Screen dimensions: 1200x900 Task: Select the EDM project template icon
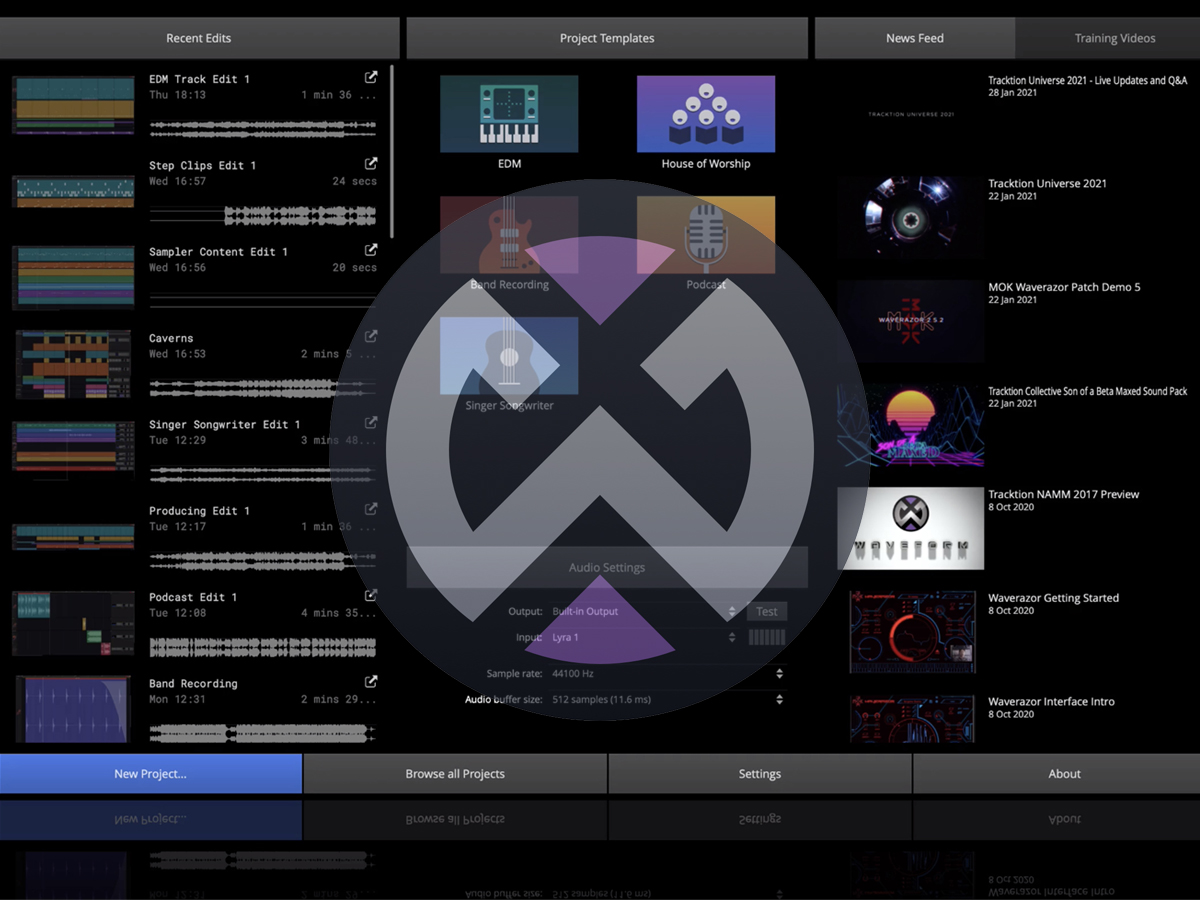pyautogui.click(x=509, y=114)
